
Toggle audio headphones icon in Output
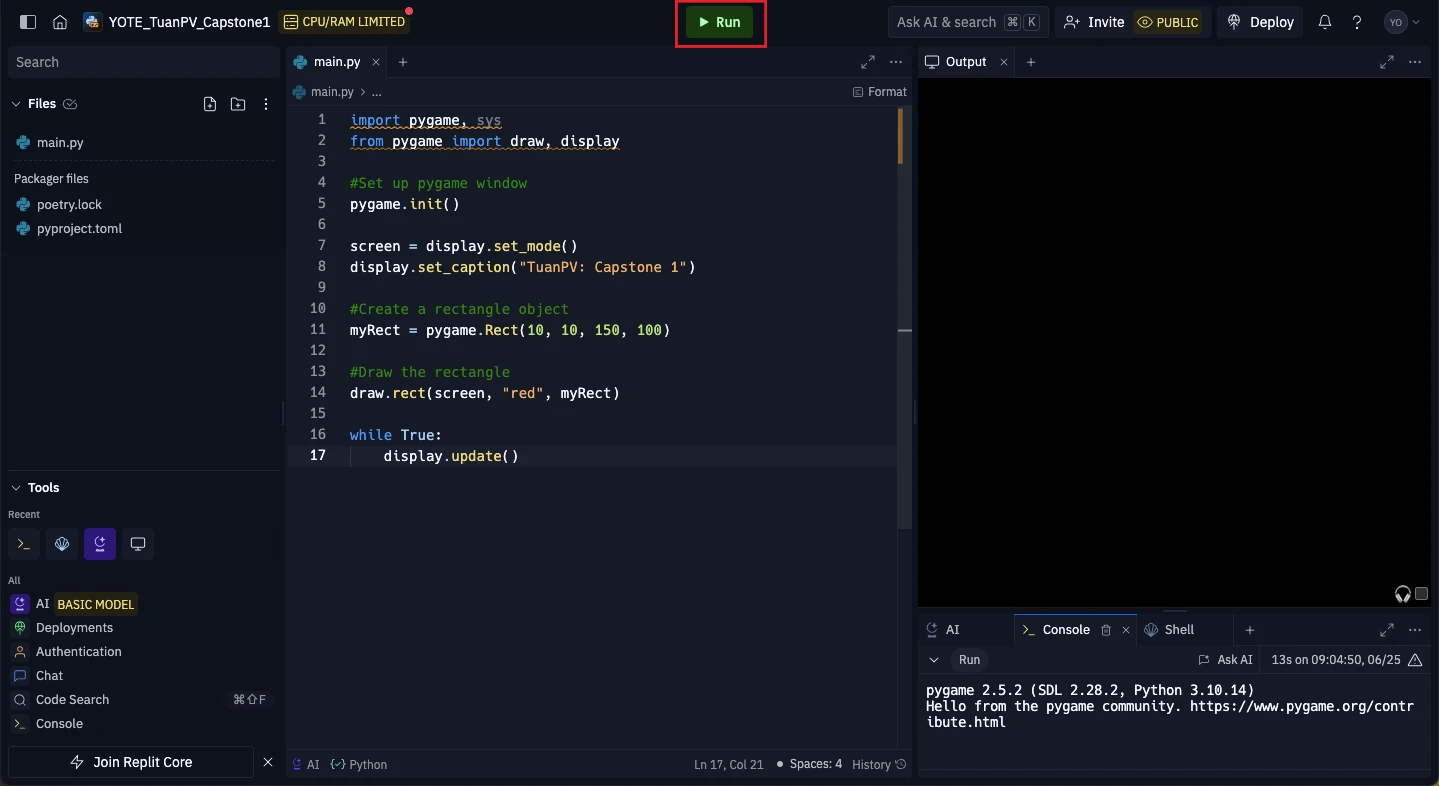click(1403, 594)
